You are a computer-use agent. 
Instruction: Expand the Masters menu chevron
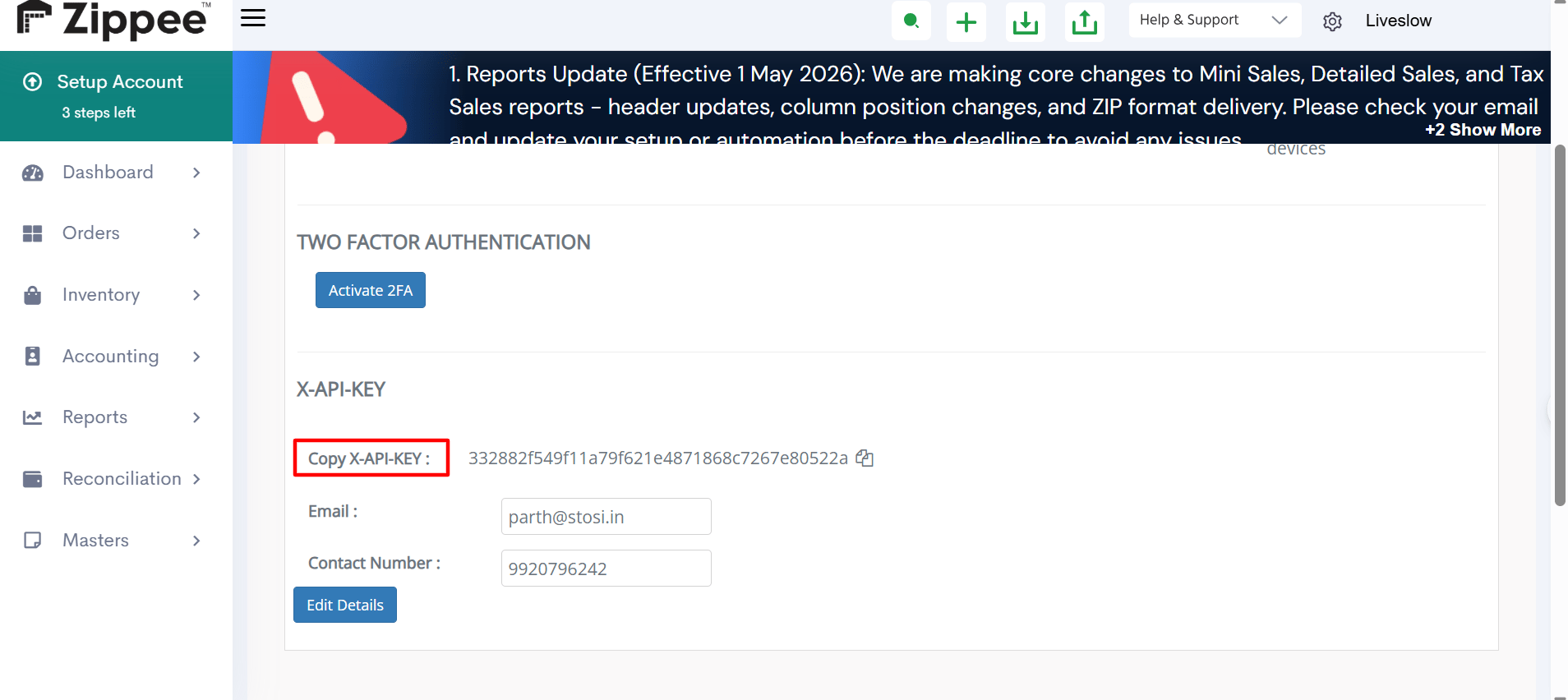pyautogui.click(x=196, y=541)
